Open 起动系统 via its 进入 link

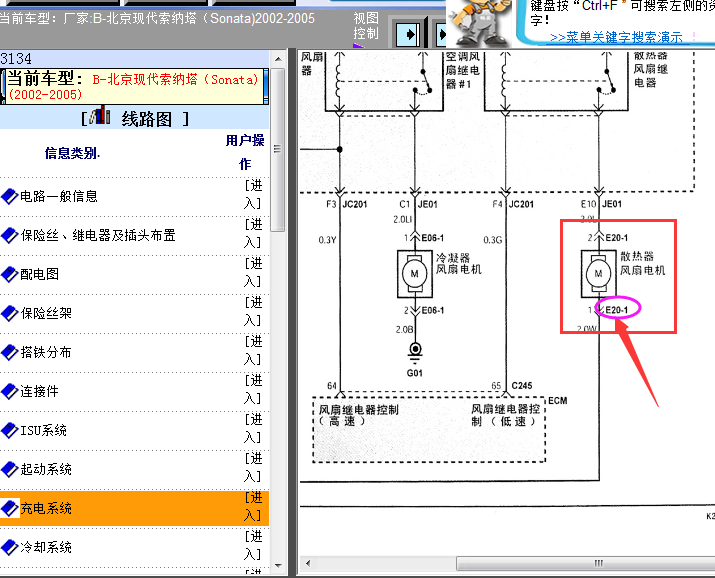click(253, 468)
